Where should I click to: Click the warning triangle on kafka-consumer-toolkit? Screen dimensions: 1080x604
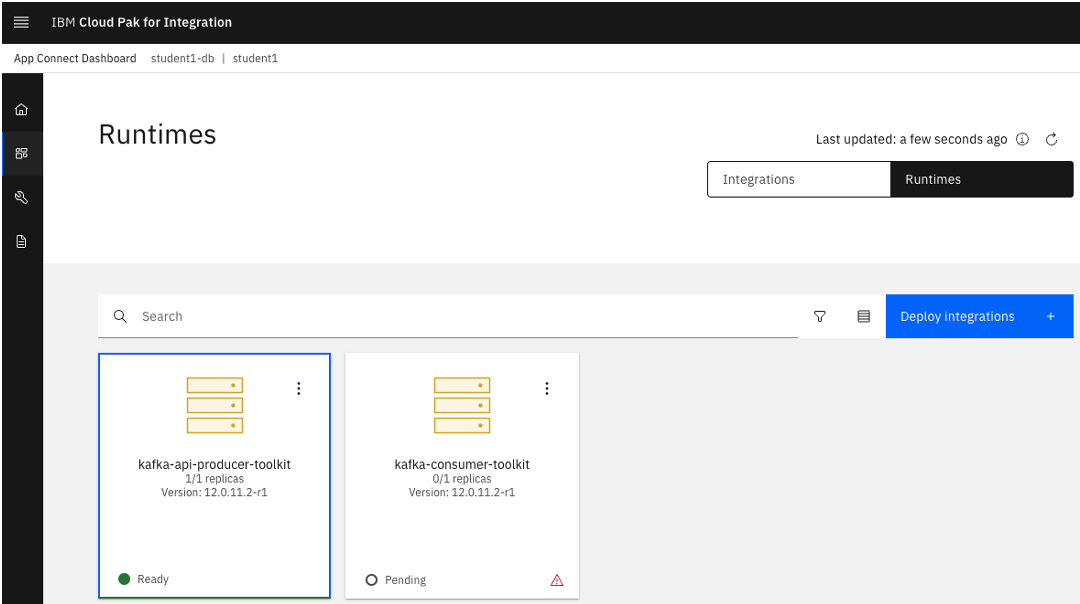(x=557, y=580)
